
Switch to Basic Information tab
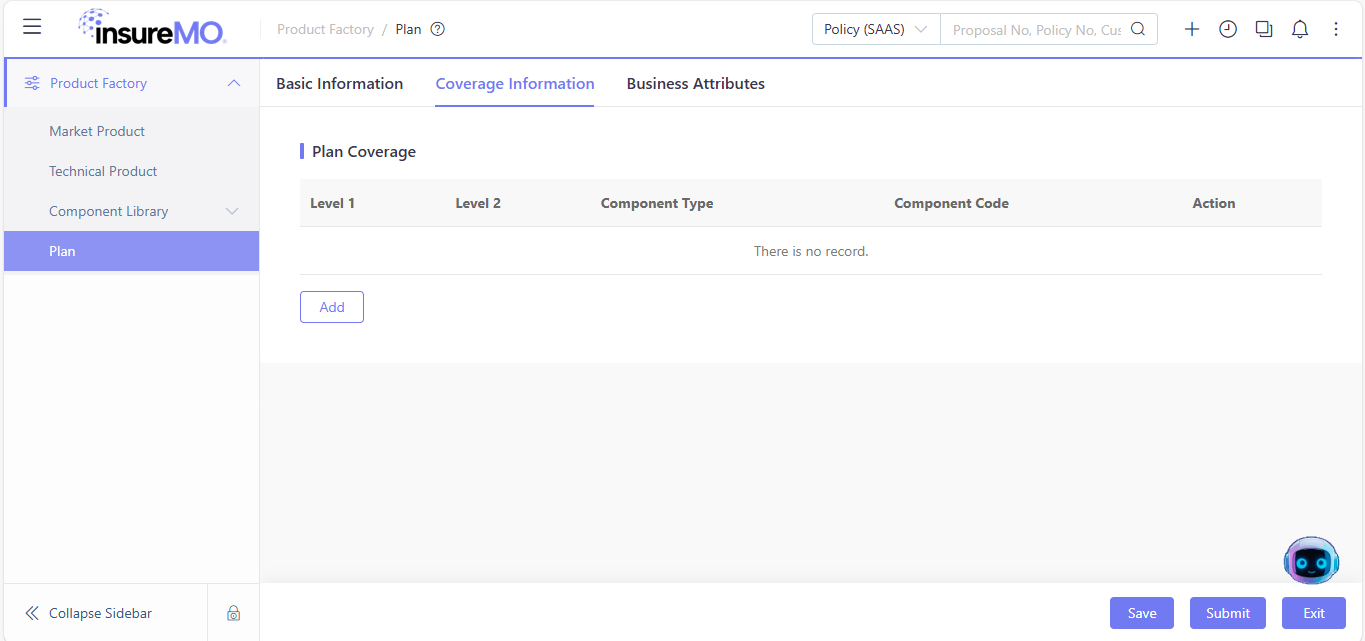(x=340, y=84)
